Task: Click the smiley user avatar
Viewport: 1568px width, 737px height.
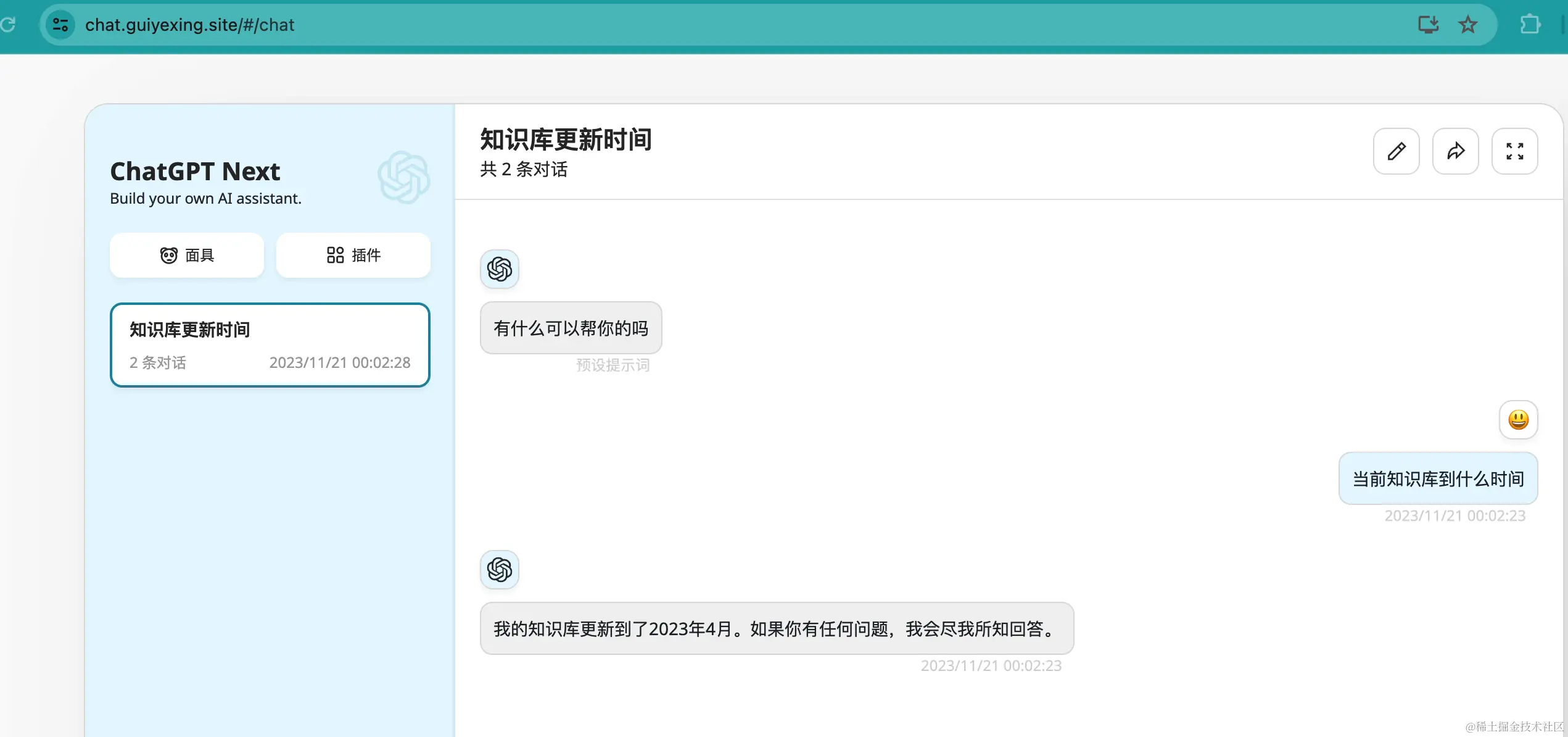Action: (1518, 420)
